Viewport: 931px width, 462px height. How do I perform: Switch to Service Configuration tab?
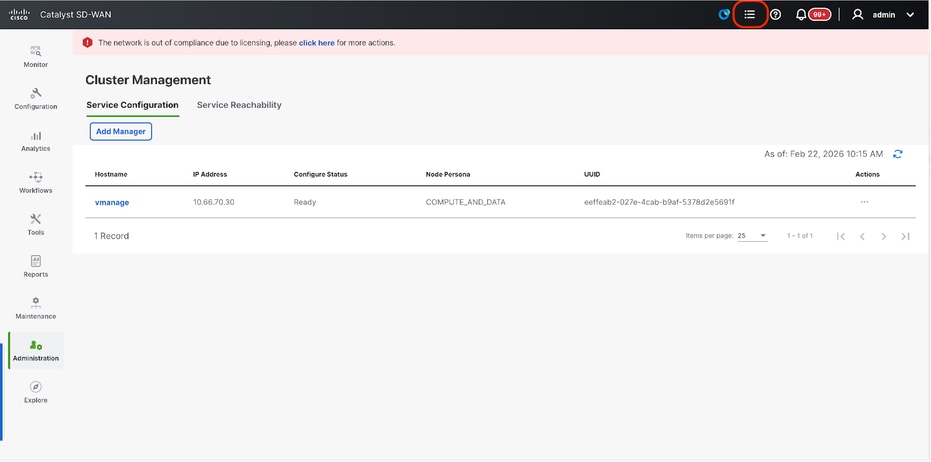tap(132, 105)
